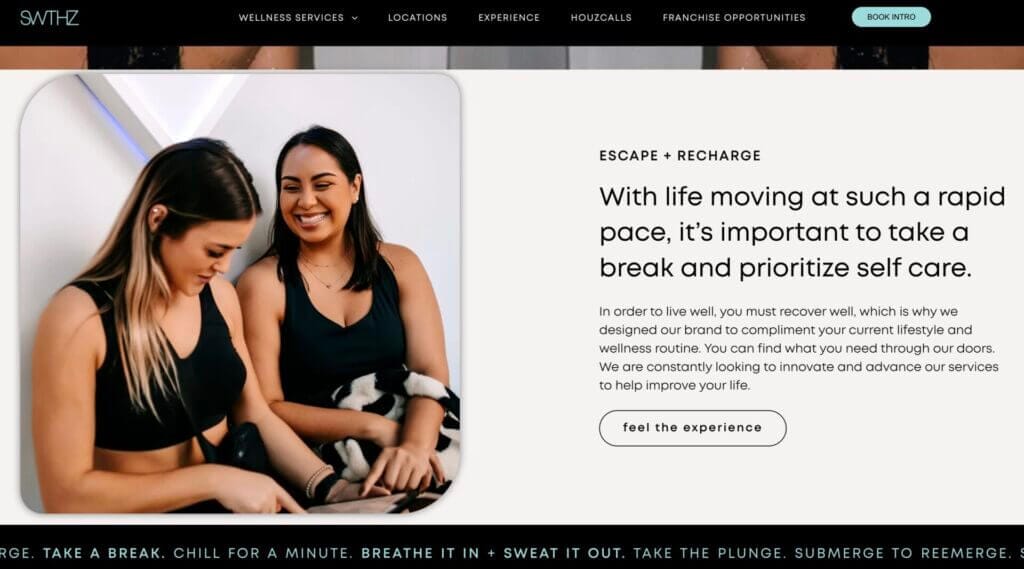Screen dimensions: 1024x569
Task: Select Houzcalls in the navigation bar
Action: (601, 18)
